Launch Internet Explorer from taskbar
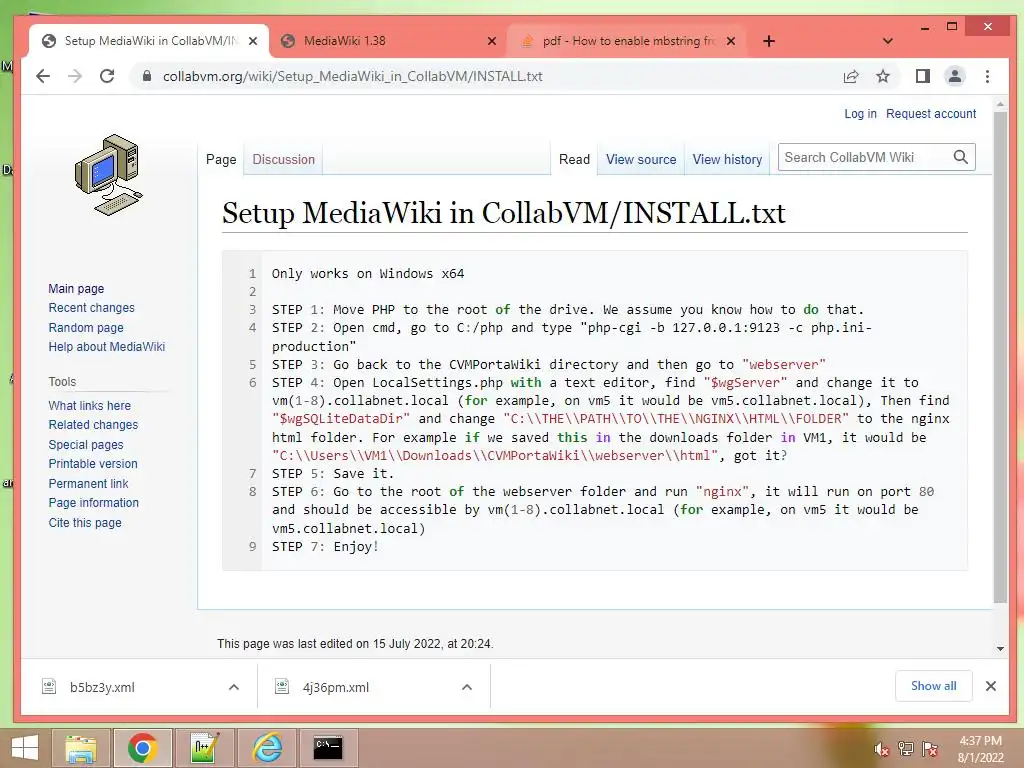The width and height of the screenshot is (1024, 768). click(x=267, y=748)
